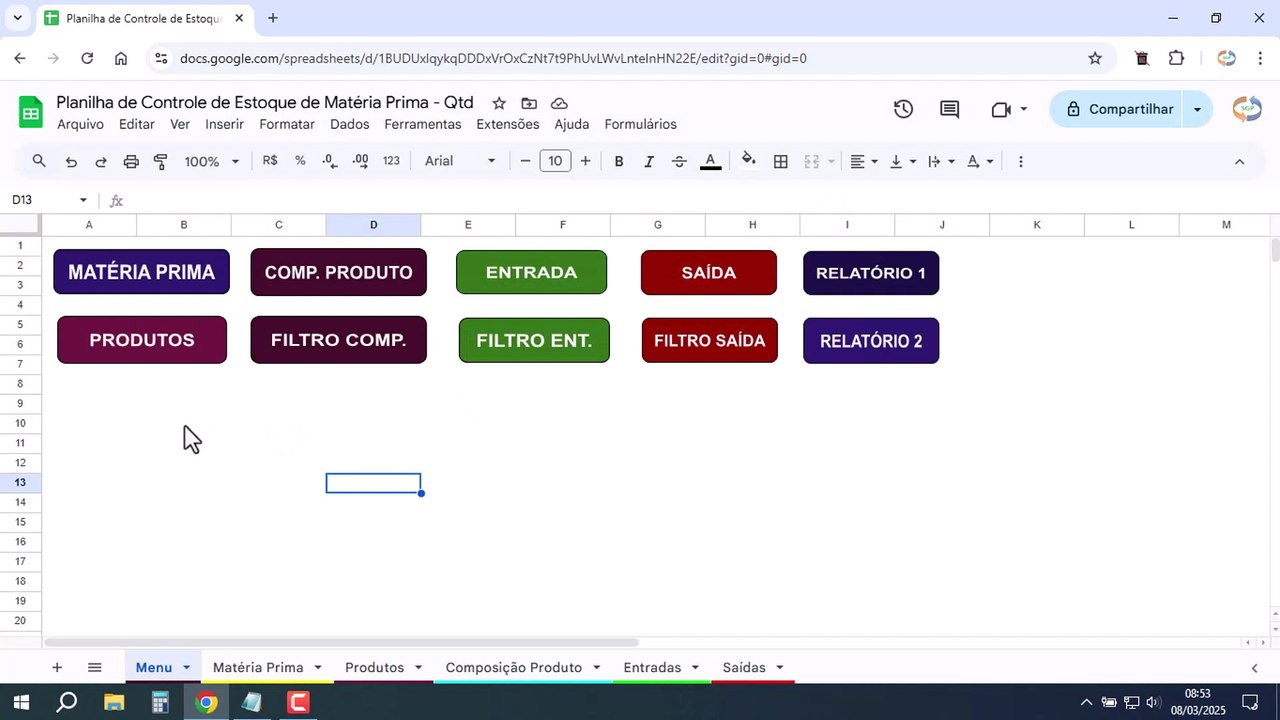Open the Arquivo menu

80,124
